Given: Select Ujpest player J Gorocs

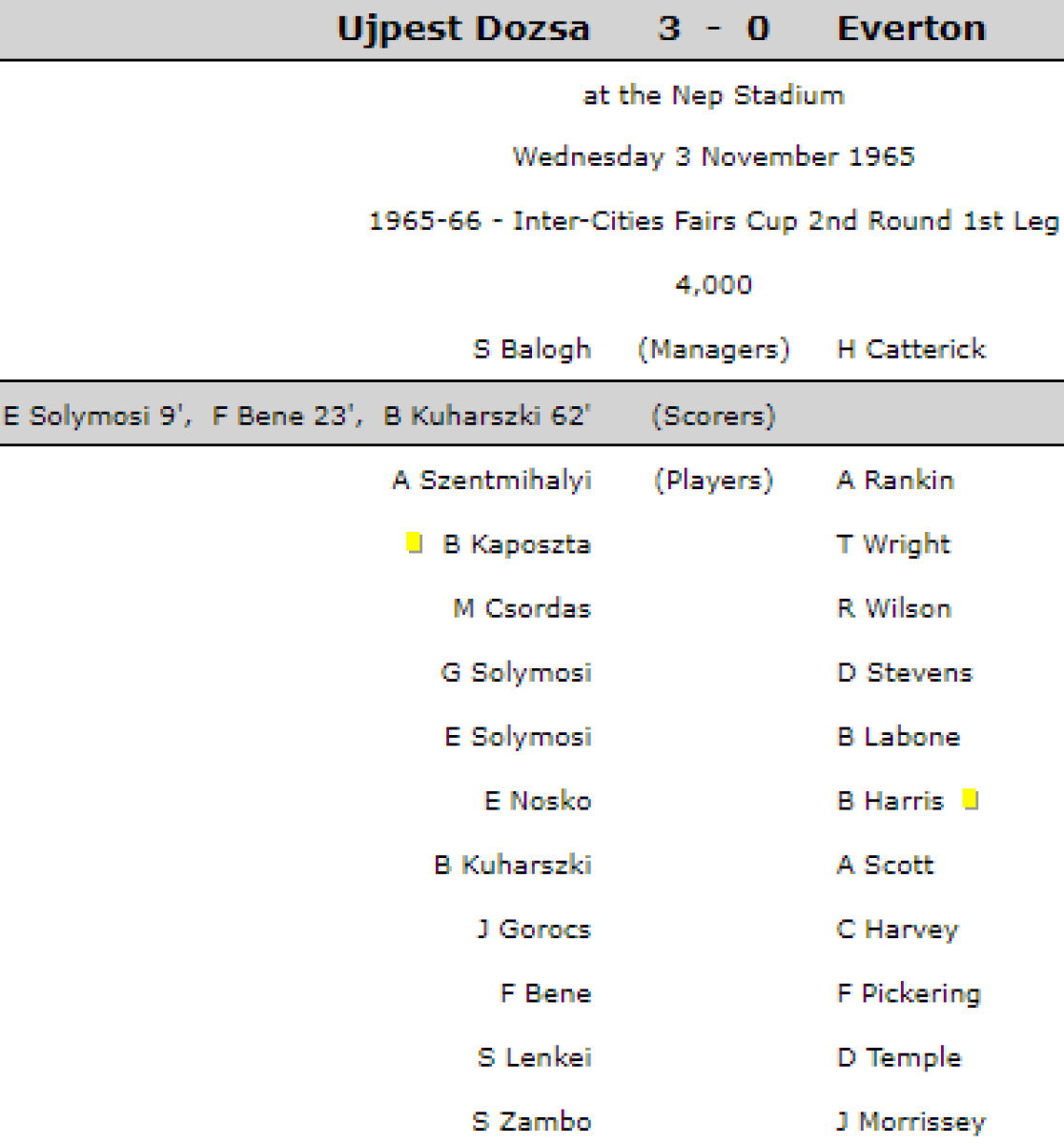Looking at the screenshot, I should coord(534,929).
